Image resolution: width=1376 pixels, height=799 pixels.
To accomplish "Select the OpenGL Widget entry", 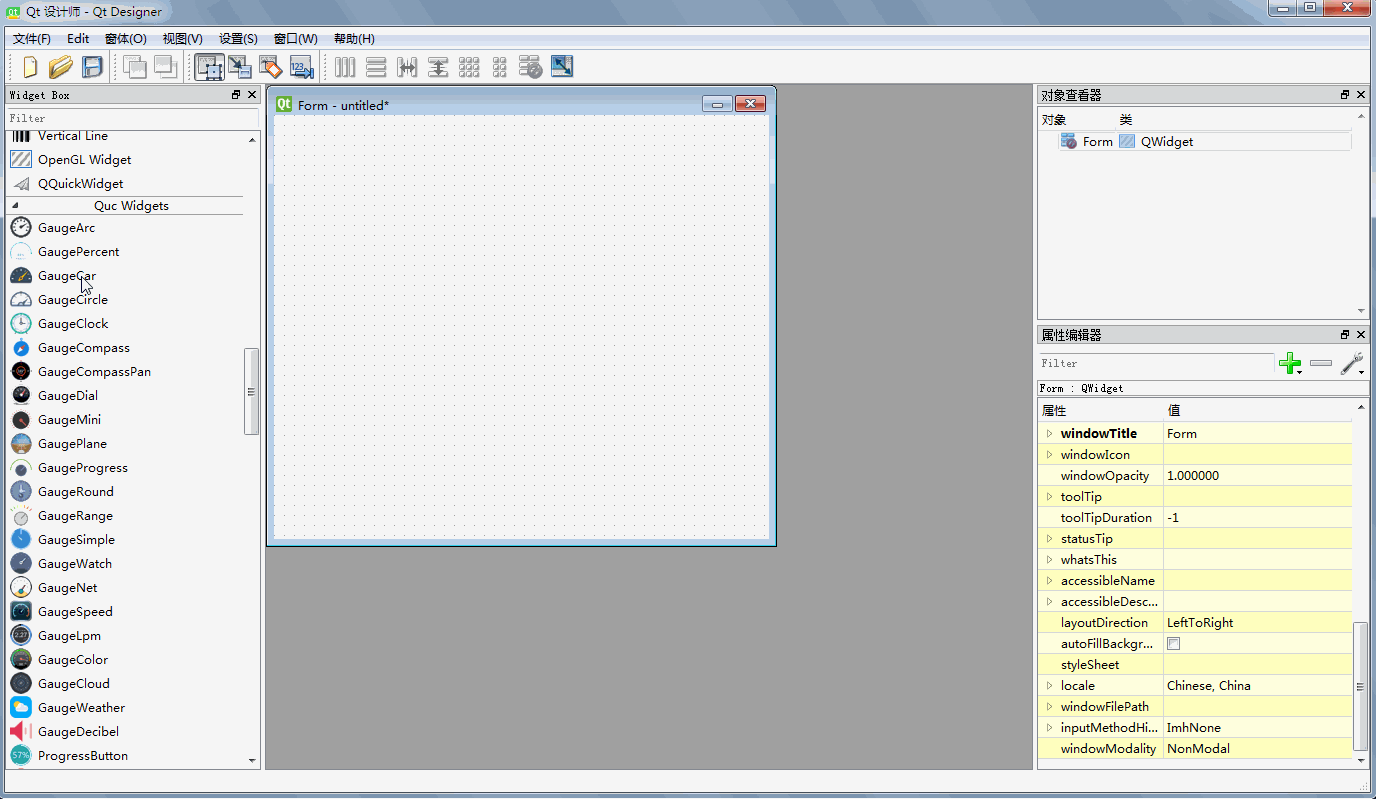I will [84, 160].
